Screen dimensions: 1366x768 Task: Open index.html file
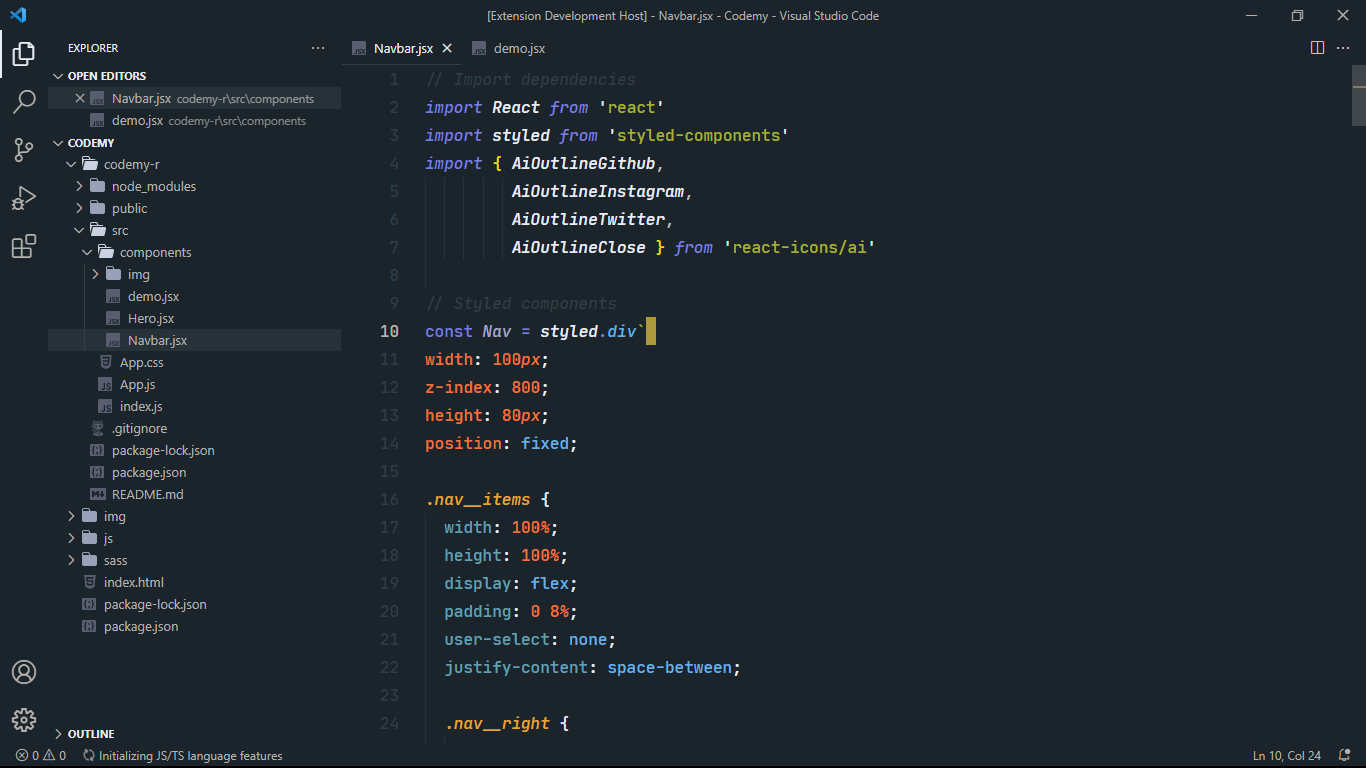tap(194, 582)
